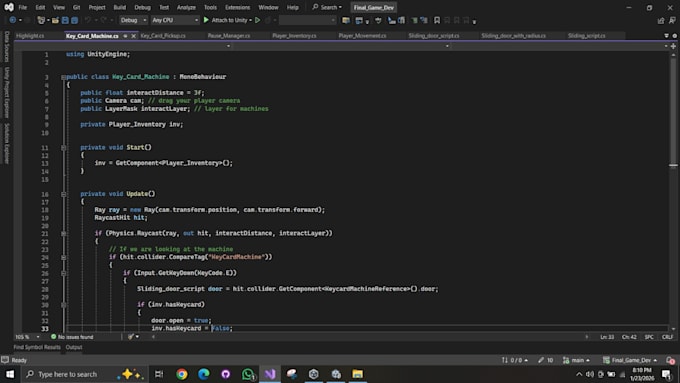Click the uncomment selected lines icon
This screenshot has width=680, height=383.
coord(424,20)
